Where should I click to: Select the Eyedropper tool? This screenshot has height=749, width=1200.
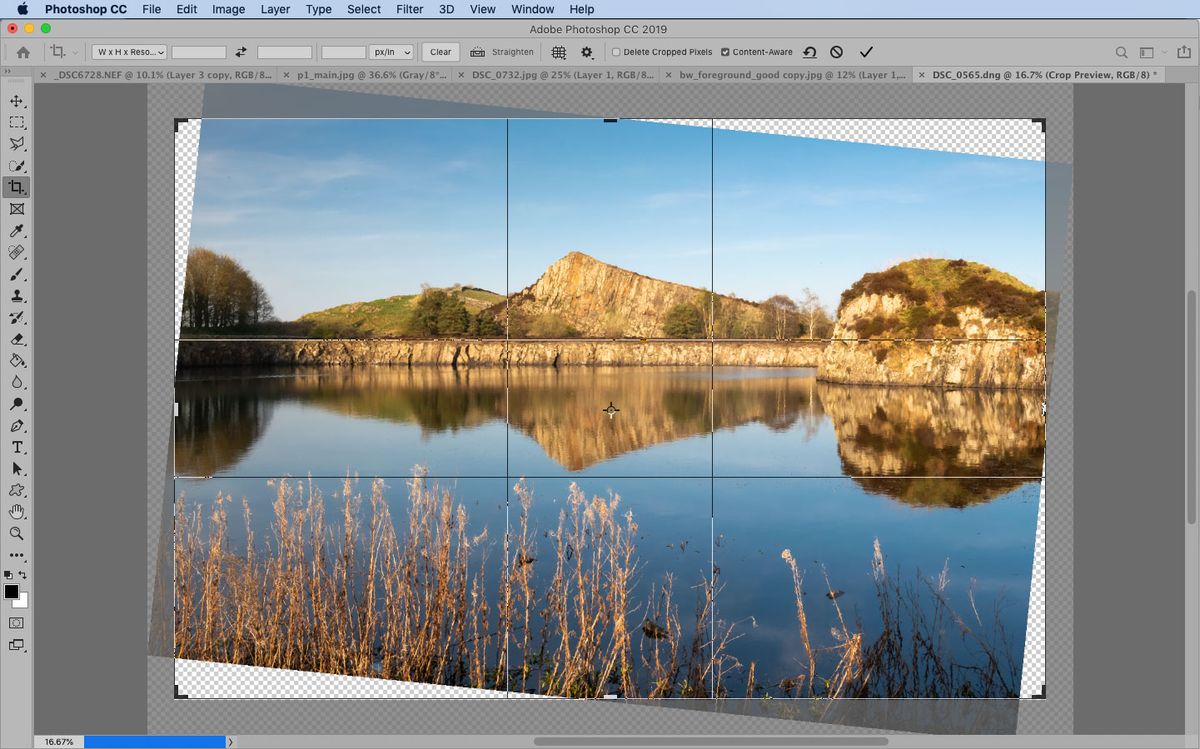[17, 231]
